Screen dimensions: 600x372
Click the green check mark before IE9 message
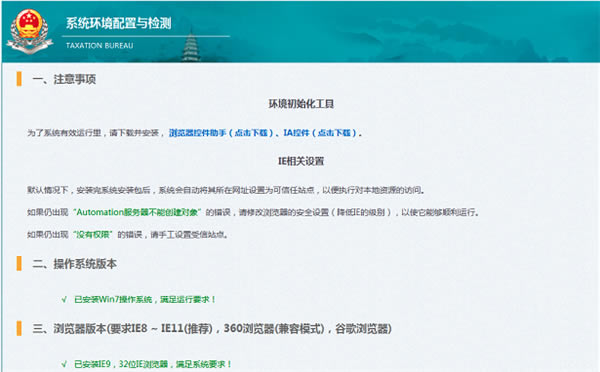click(64, 364)
